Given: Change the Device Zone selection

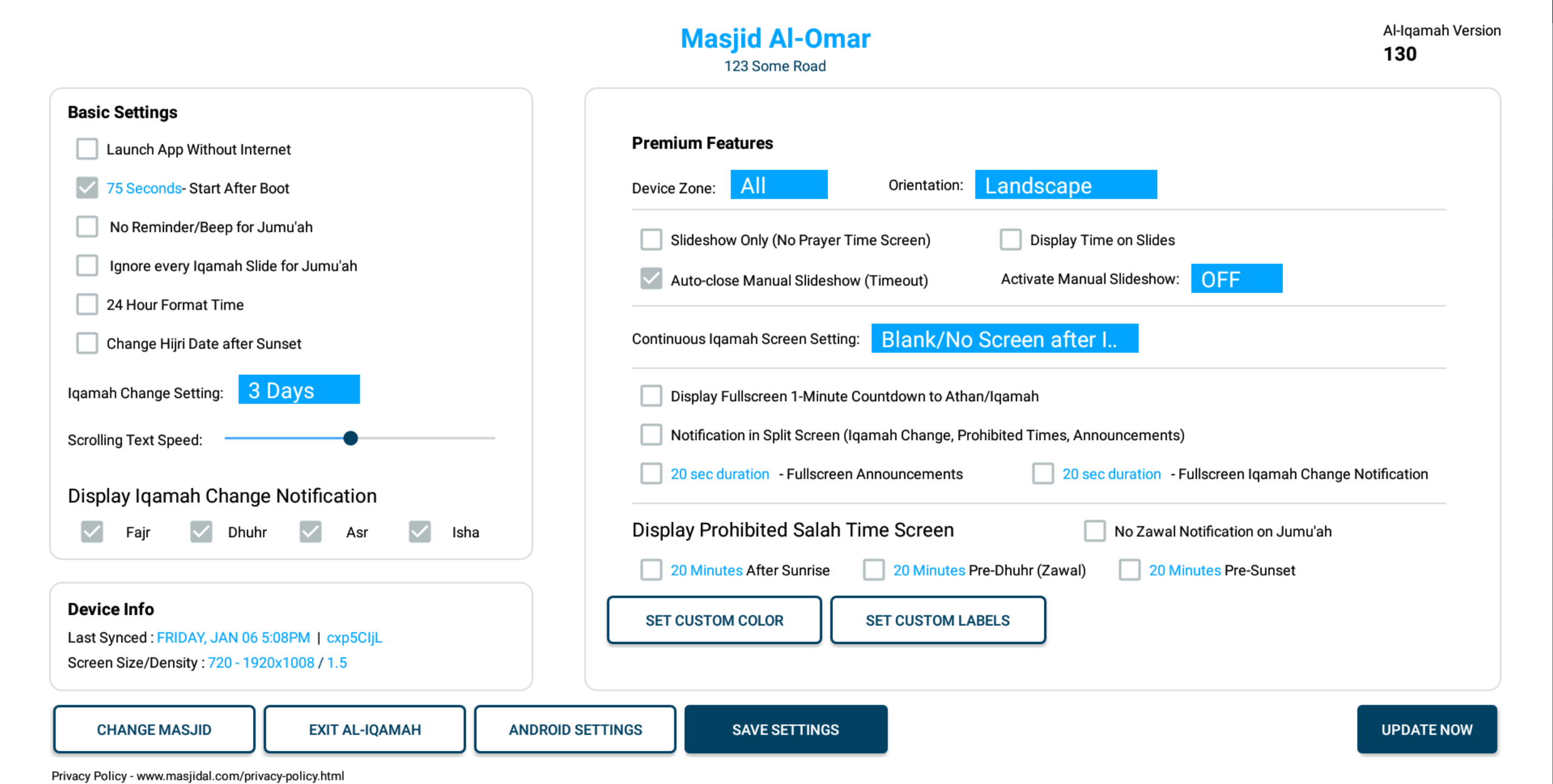Looking at the screenshot, I should [779, 185].
